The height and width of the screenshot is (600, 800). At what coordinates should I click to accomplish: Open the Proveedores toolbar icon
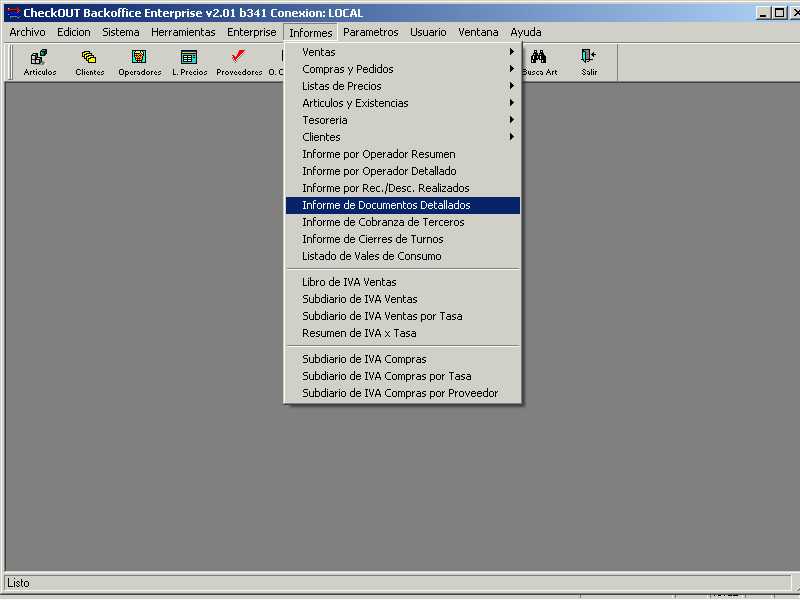[x=239, y=62]
